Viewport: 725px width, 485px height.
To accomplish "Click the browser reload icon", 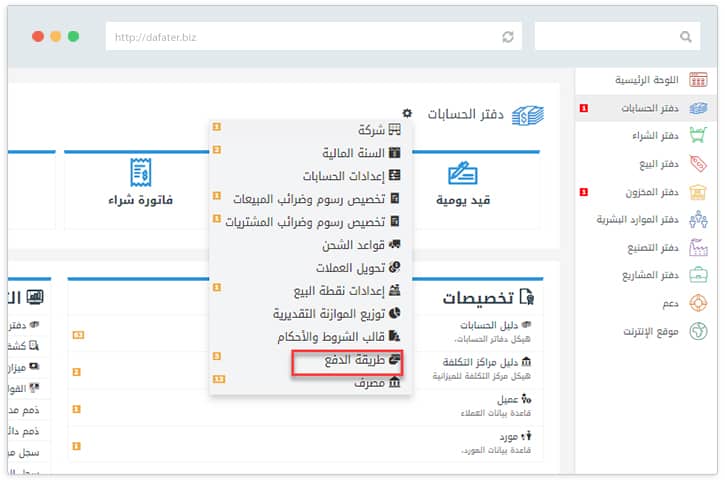I will click(x=508, y=37).
